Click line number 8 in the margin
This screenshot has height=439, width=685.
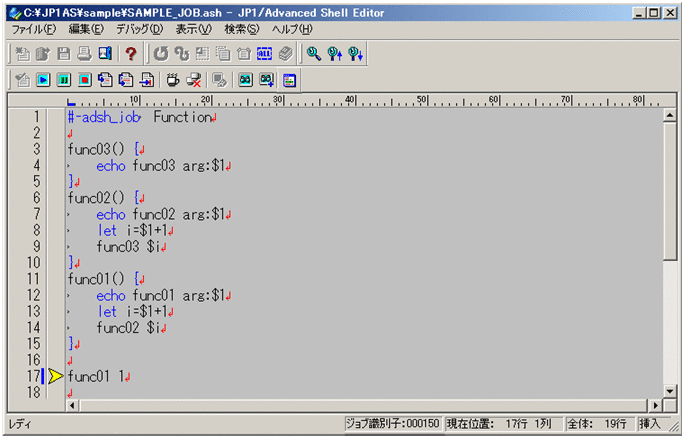pos(37,230)
